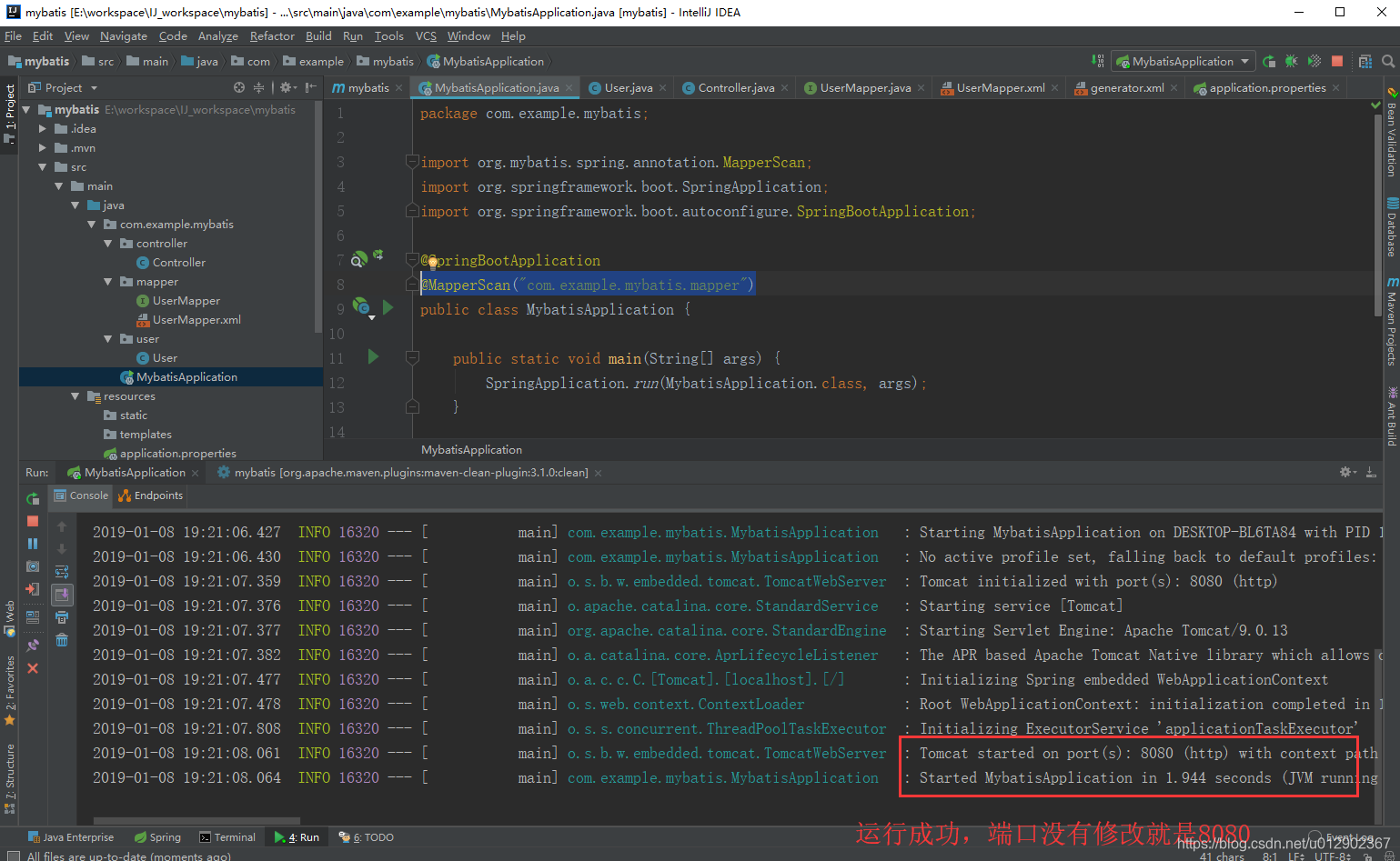
Task: Collapse the src folder
Action: pyautogui.click(x=43, y=167)
